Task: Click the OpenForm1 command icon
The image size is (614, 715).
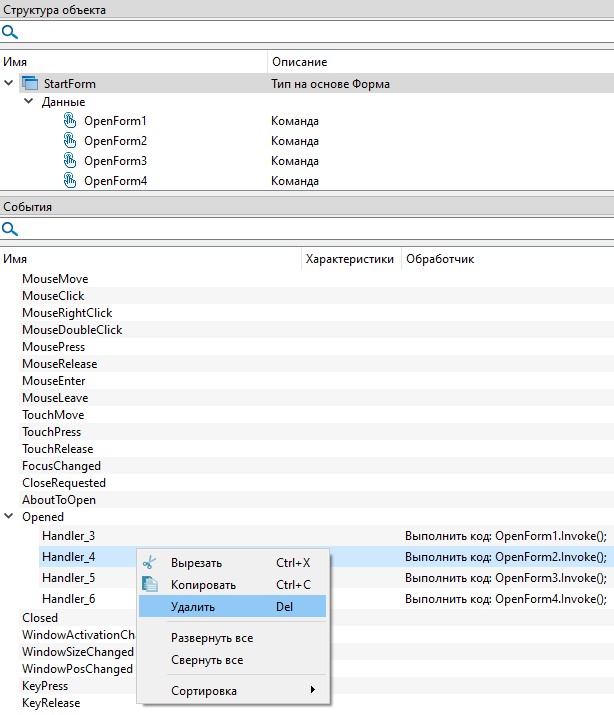Action: (70, 121)
